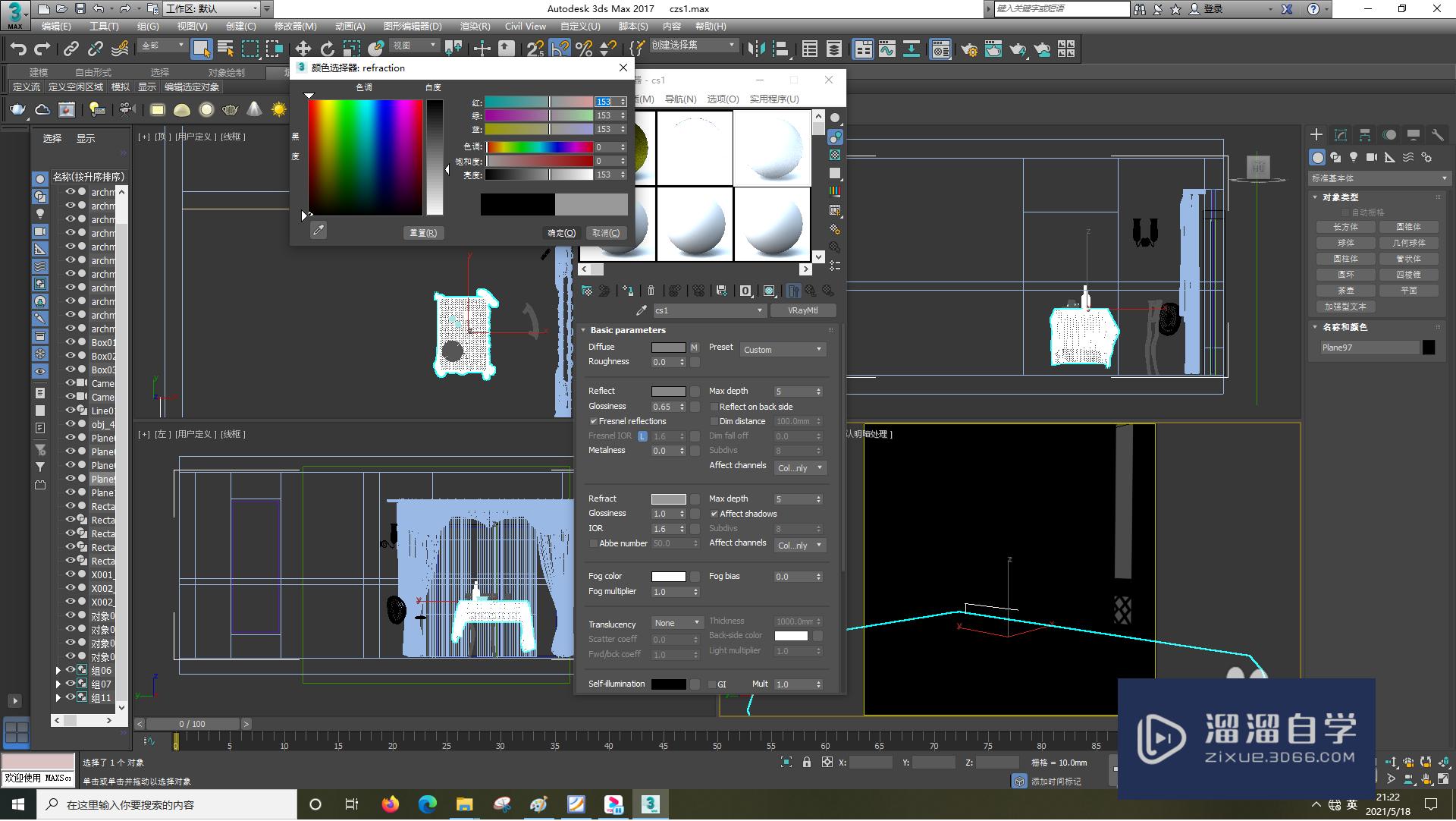This screenshot has height=821, width=1456.
Task: Open the 渲染(R) menu
Action: coord(475,26)
